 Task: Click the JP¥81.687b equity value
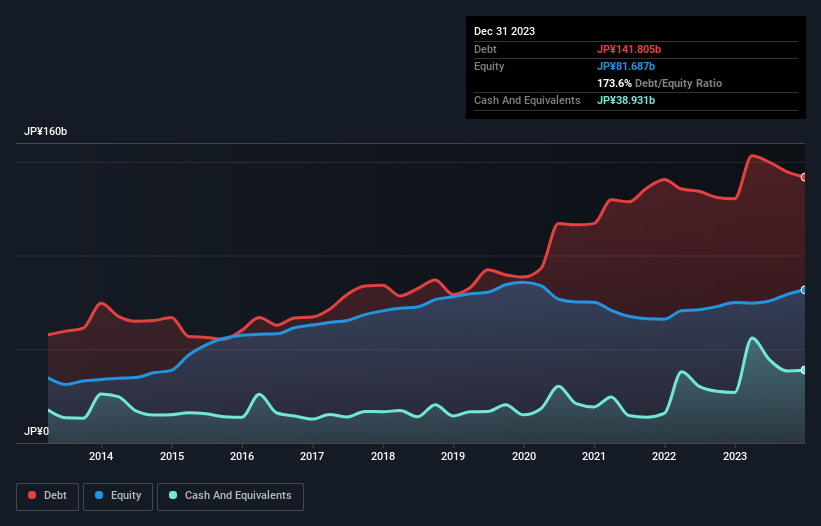626,66
